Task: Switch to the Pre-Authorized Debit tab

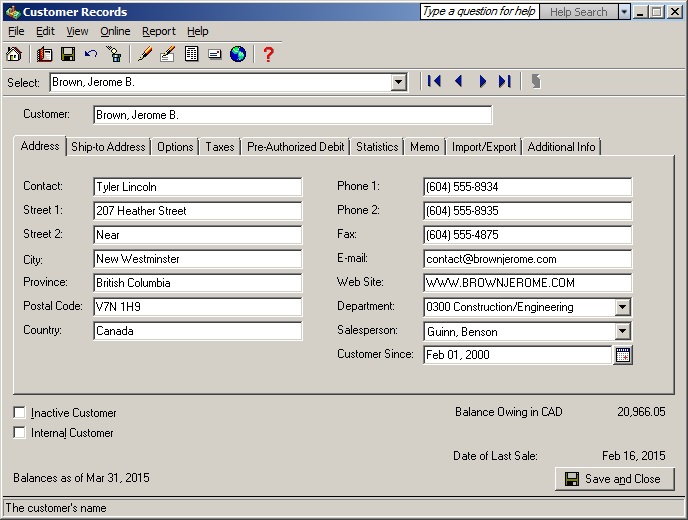Action: (x=295, y=147)
